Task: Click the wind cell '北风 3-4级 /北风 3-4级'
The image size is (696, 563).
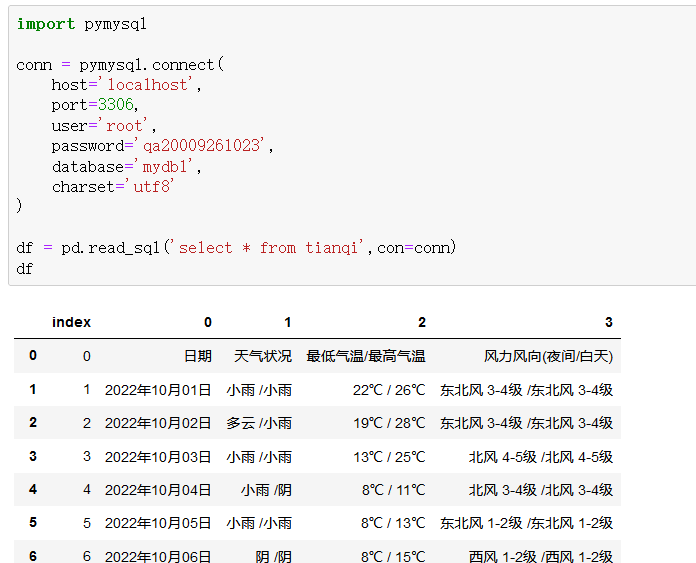Action: point(541,490)
